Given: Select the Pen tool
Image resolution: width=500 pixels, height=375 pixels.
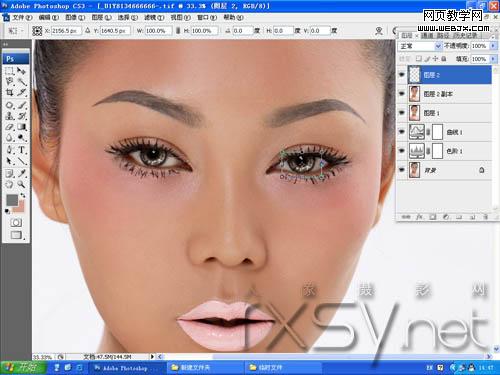Looking at the screenshot, I should pos(9,150).
